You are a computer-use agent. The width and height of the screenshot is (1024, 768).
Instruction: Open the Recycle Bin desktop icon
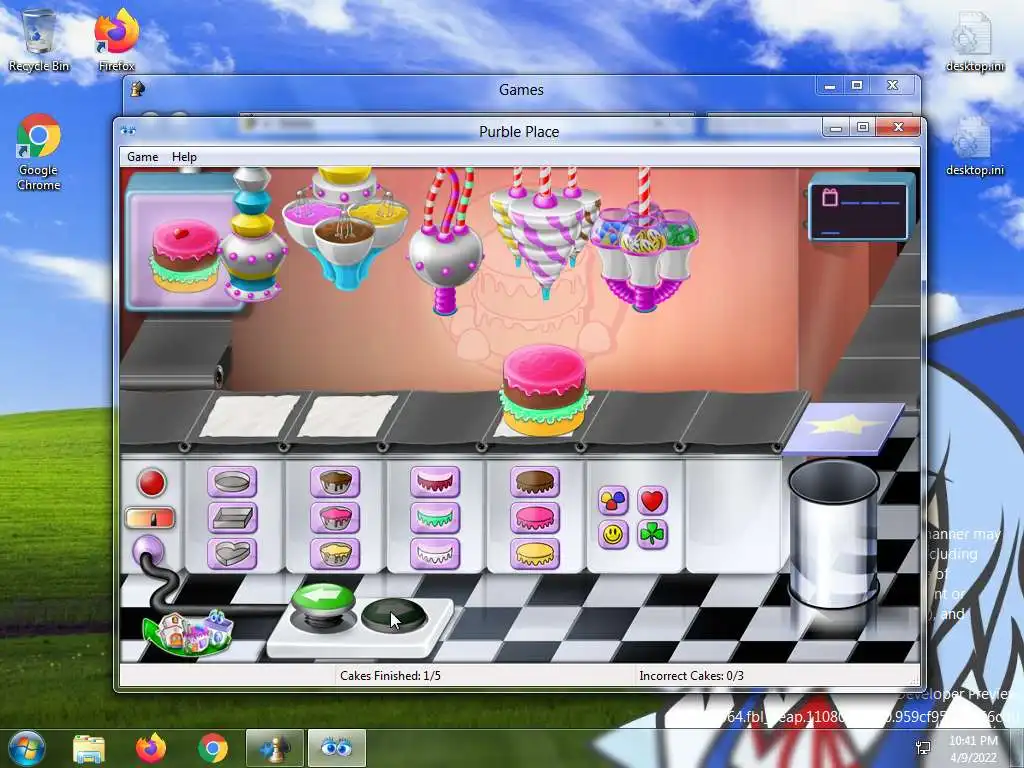tap(39, 40)
